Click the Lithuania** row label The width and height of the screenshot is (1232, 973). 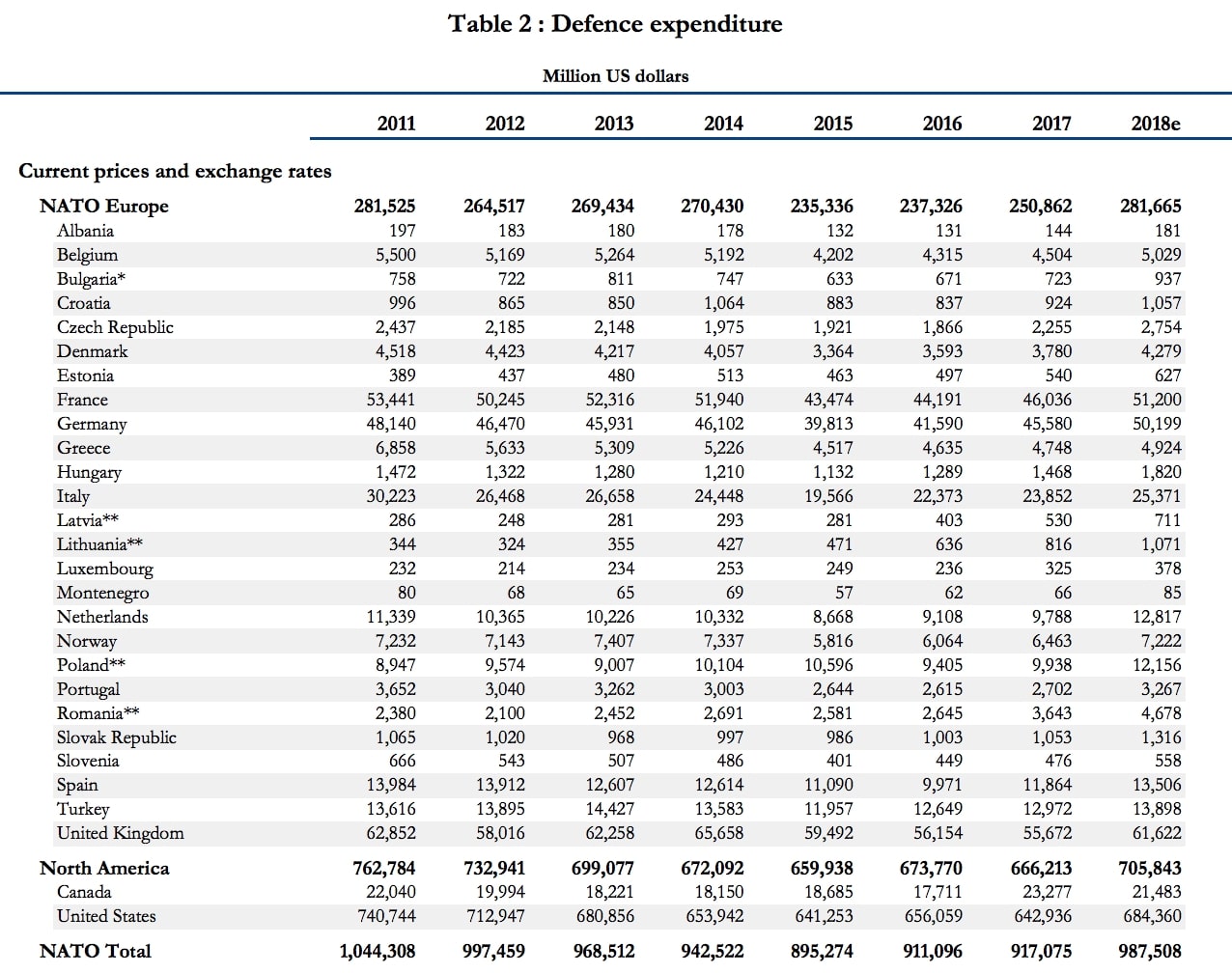99,544
